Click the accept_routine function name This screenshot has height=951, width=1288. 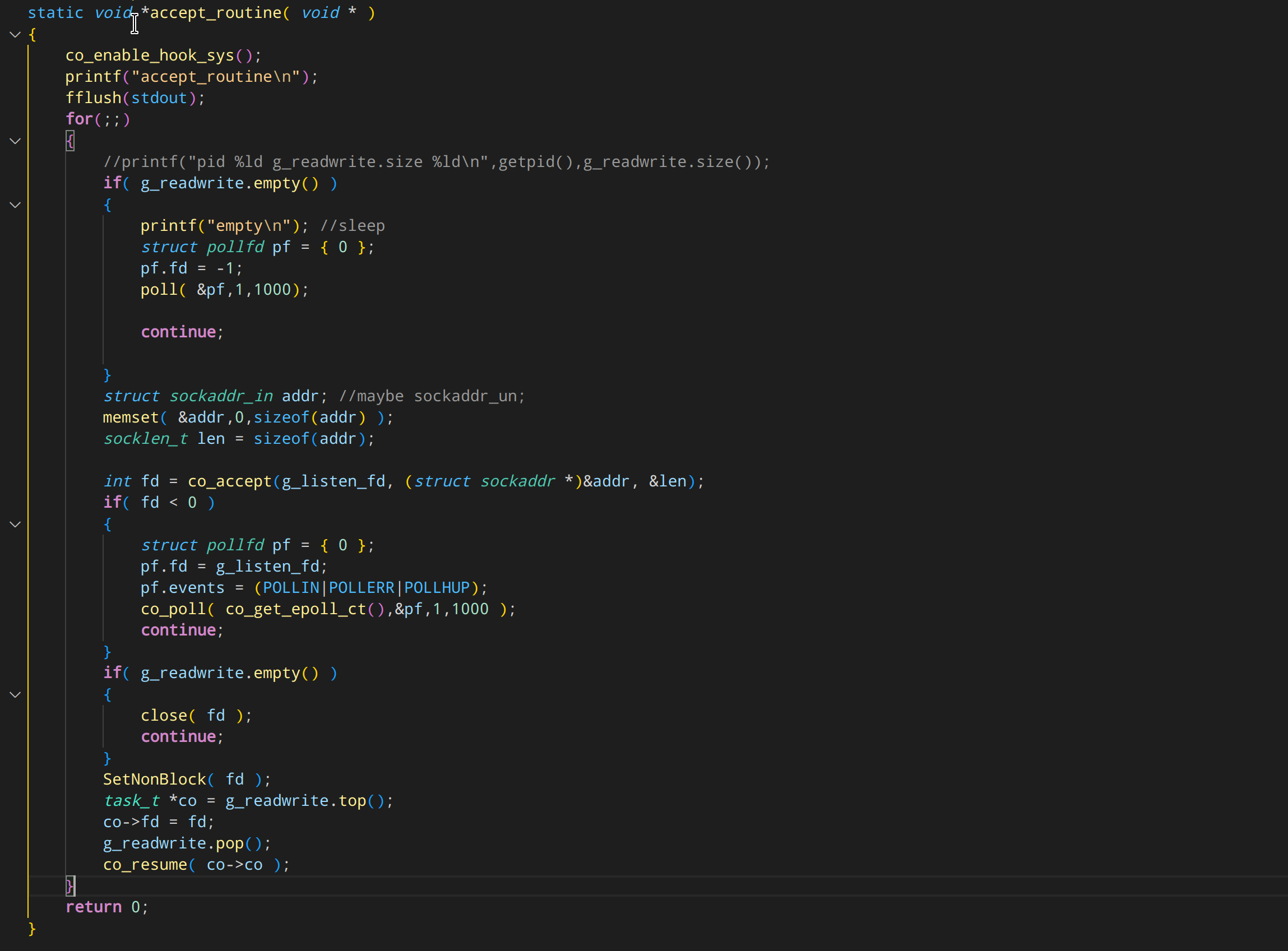click(x=216, y=13)
